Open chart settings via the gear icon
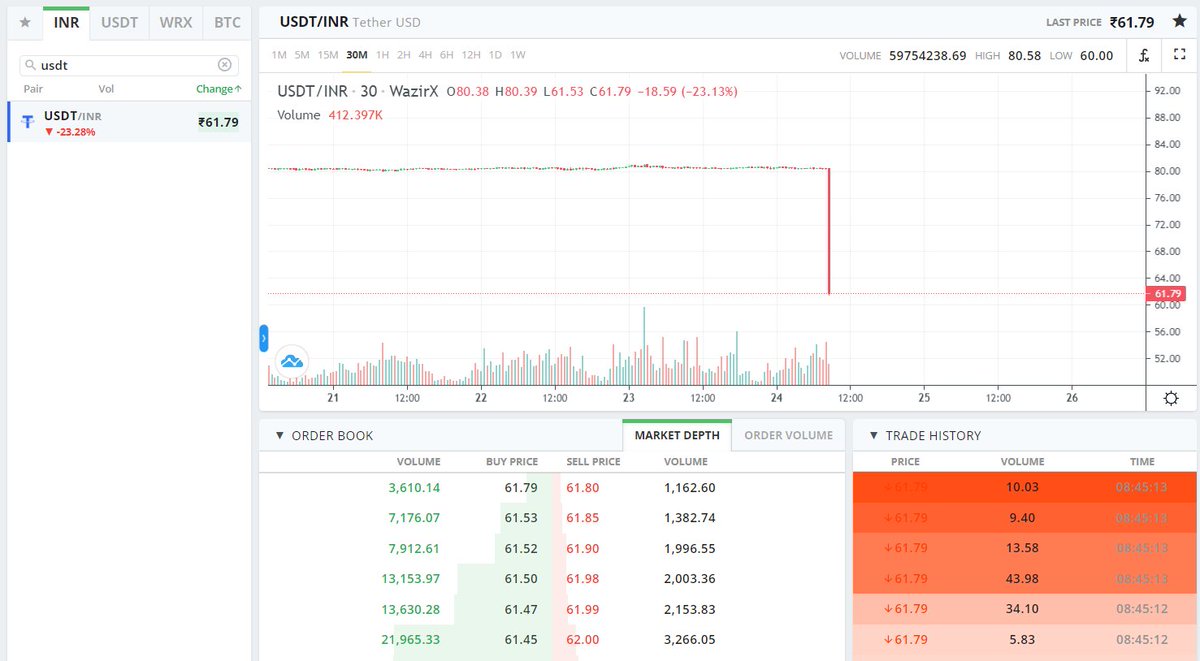This screenshot has width=1200, height=661. (1170, 398)
